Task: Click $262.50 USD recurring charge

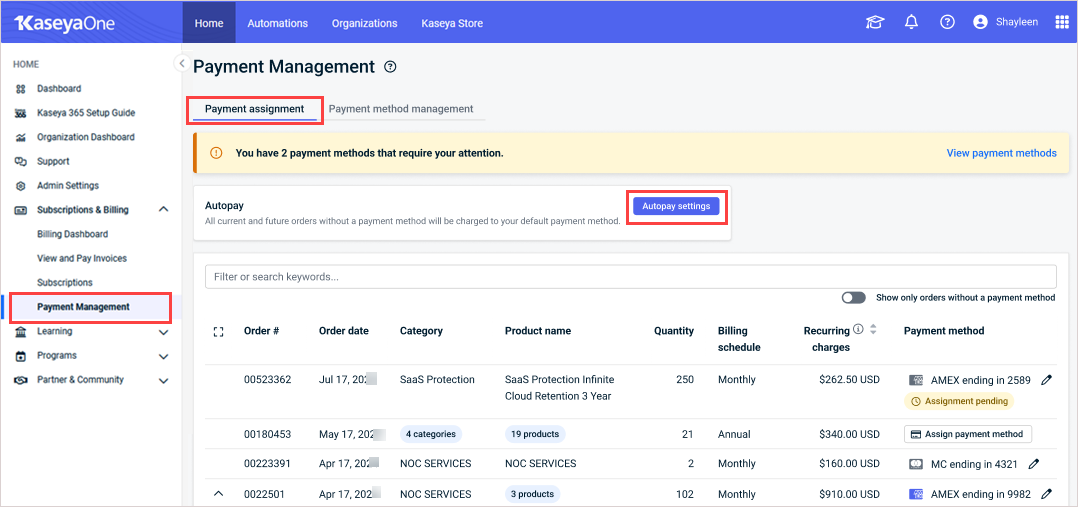Action: click(x=850, y=380)
